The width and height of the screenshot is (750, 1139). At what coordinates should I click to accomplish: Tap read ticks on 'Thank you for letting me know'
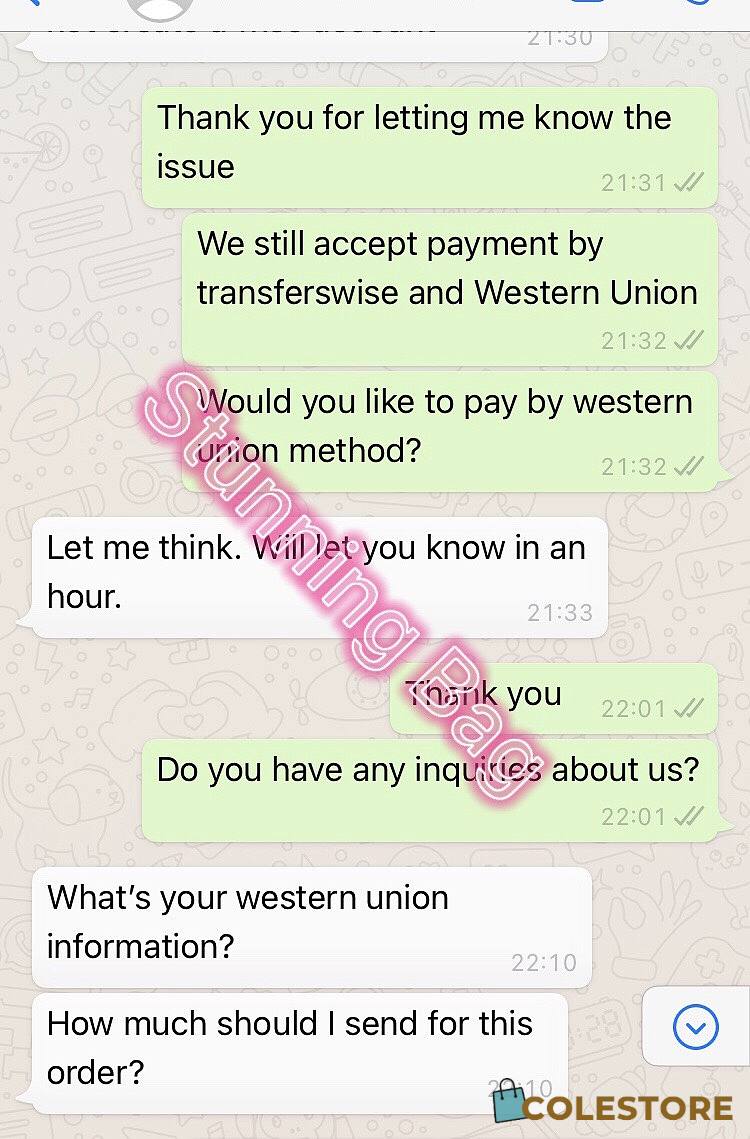(688, 182)
